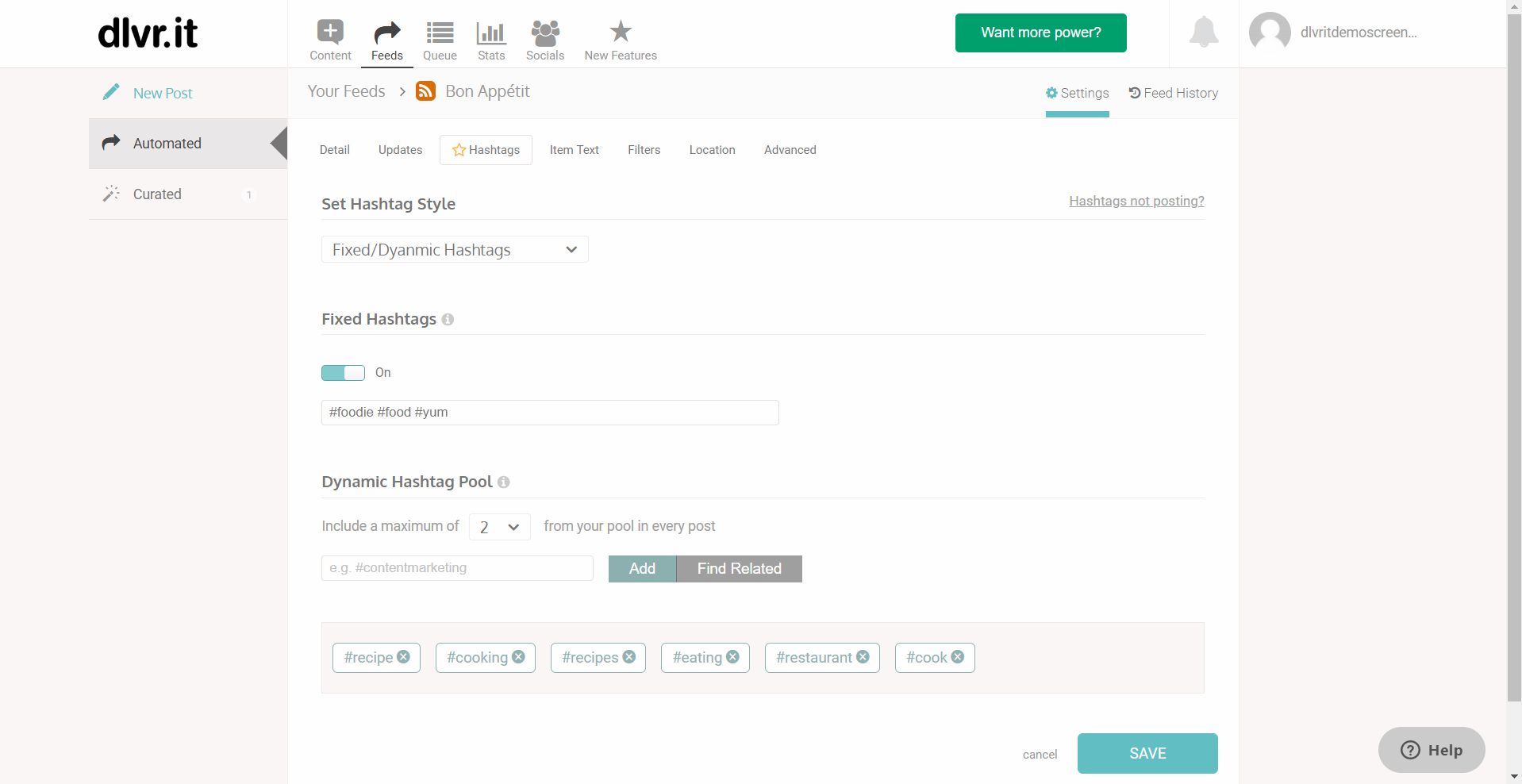Open the Content section icon
The height and width of the screenshot is (784, 1522).
pyautogui.click(x=330, y=32)
